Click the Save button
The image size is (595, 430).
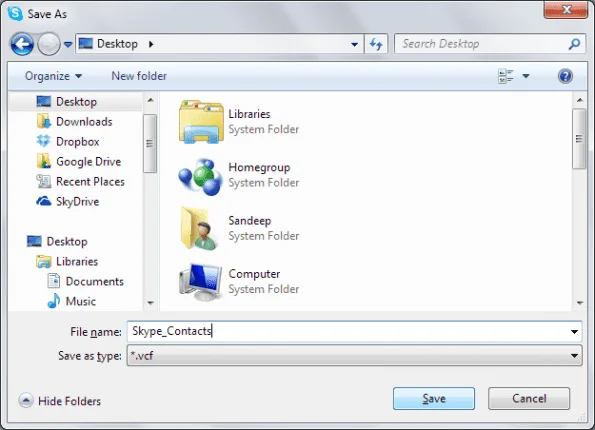coord(434,398)
